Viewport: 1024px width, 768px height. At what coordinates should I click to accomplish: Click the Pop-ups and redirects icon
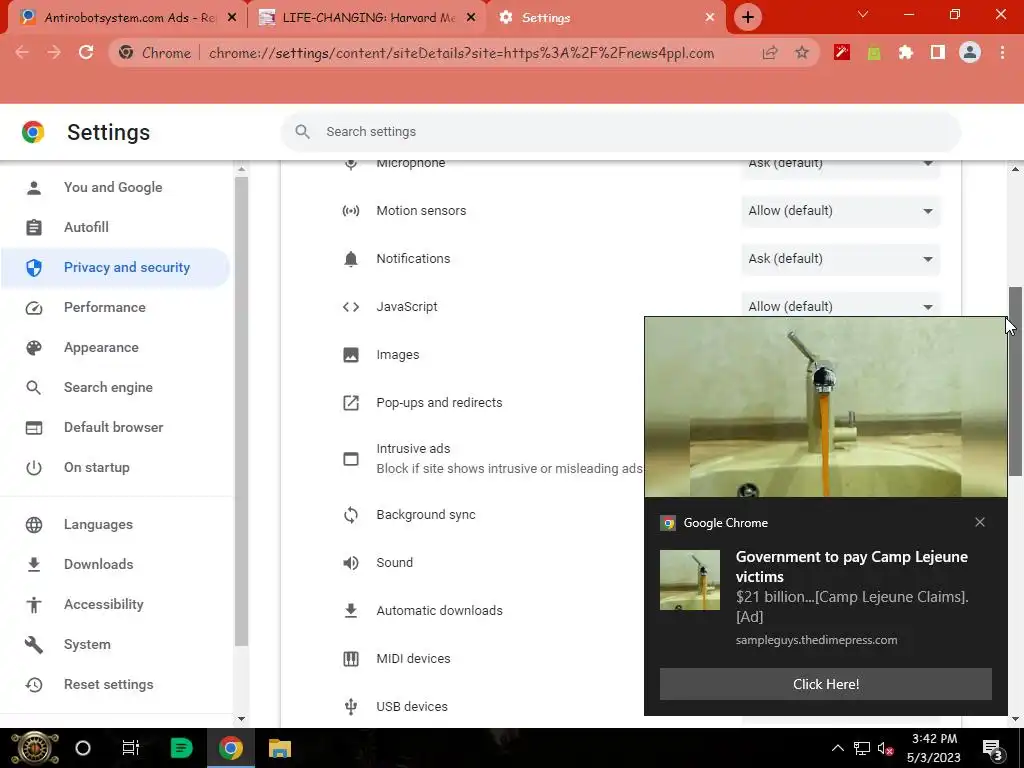point(351,402)
